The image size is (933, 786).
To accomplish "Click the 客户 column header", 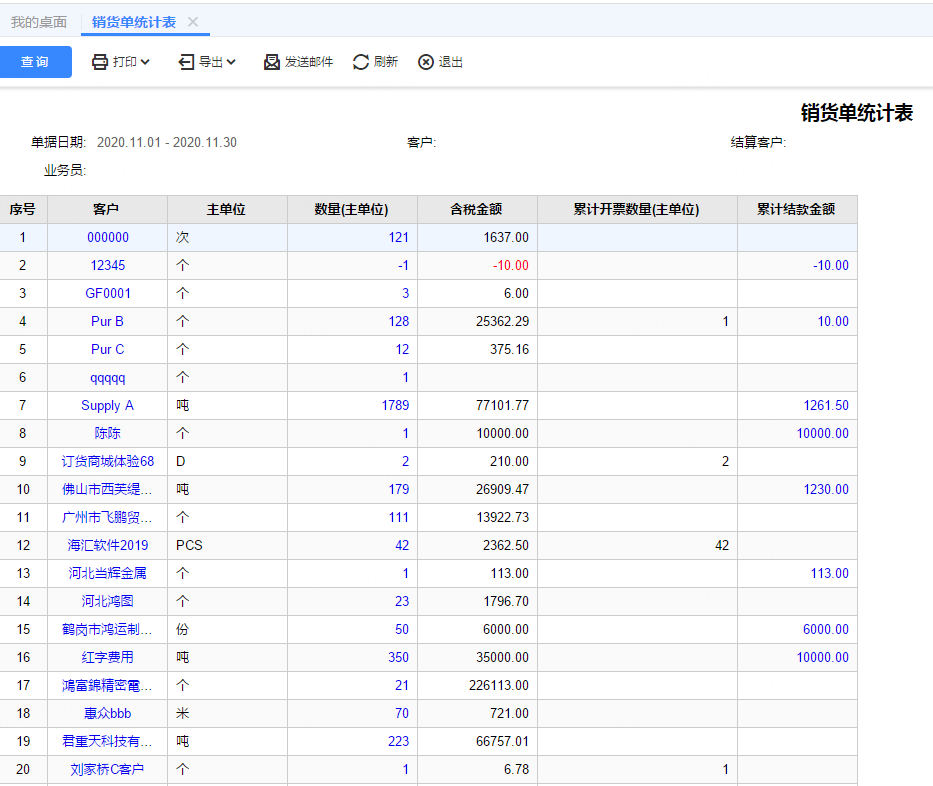I will click(x=107, y=209).
